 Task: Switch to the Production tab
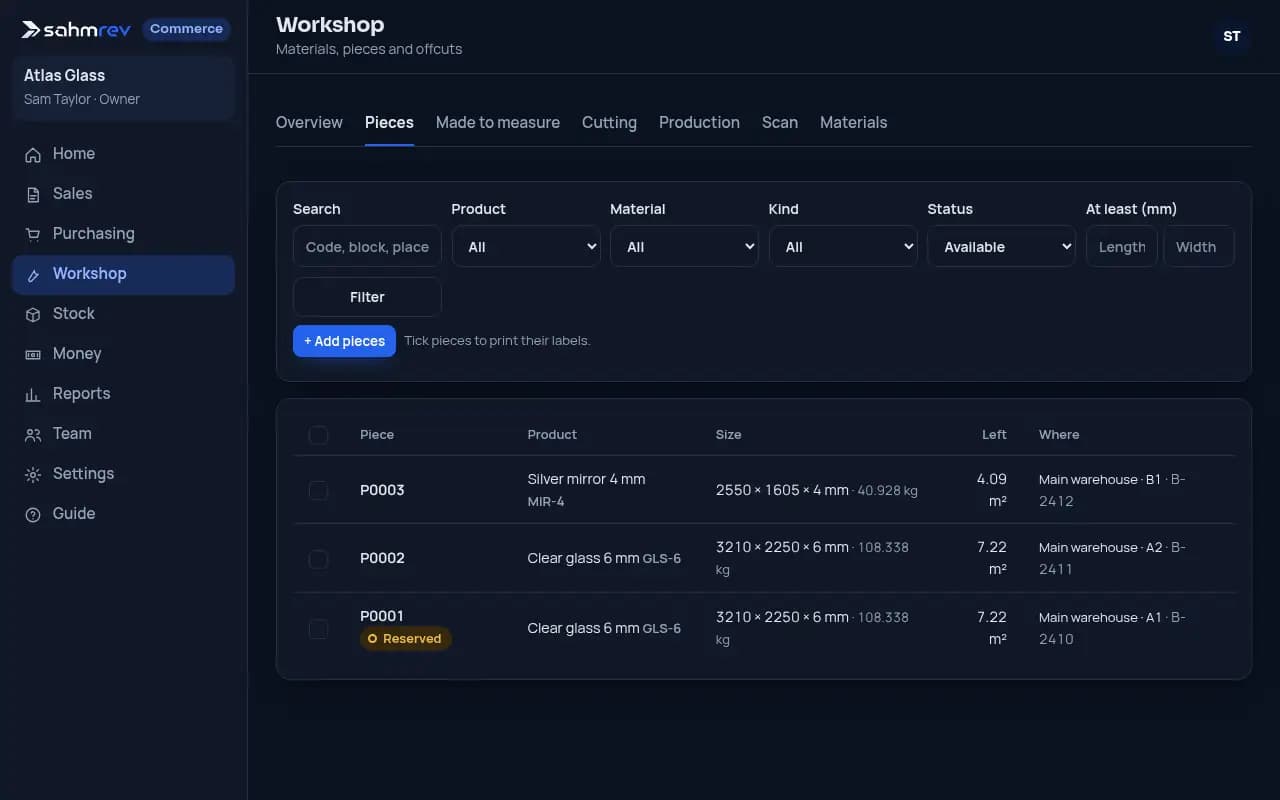tap(699, 122)
